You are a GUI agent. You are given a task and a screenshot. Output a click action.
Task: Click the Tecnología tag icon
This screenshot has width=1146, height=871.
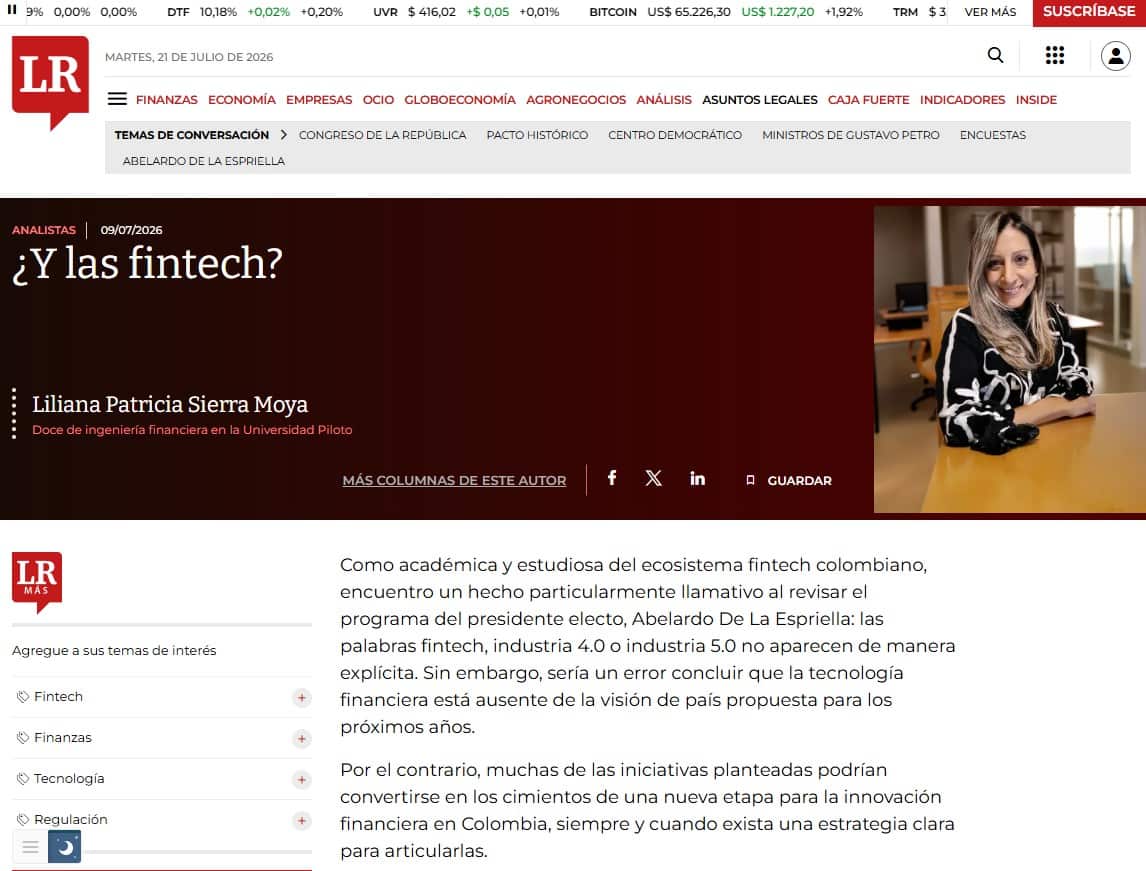[x=23, y=779]
